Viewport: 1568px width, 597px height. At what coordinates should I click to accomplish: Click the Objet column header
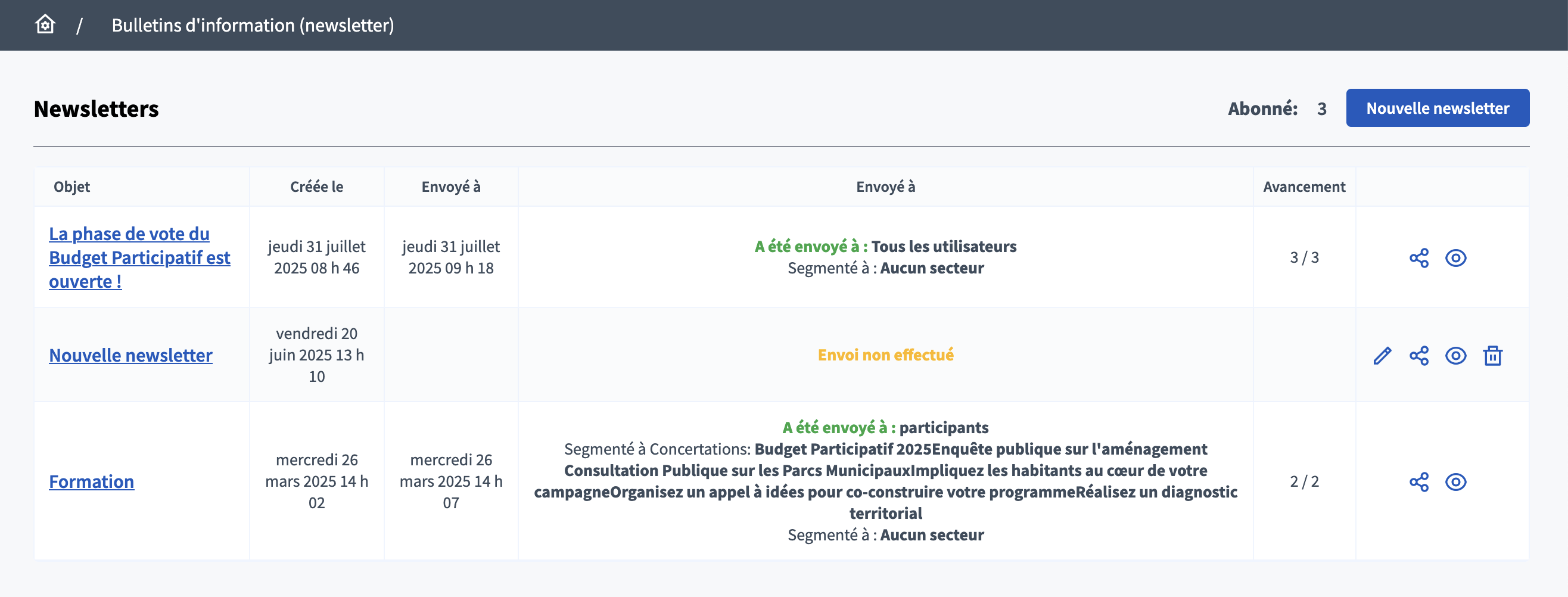pos(72,187)
